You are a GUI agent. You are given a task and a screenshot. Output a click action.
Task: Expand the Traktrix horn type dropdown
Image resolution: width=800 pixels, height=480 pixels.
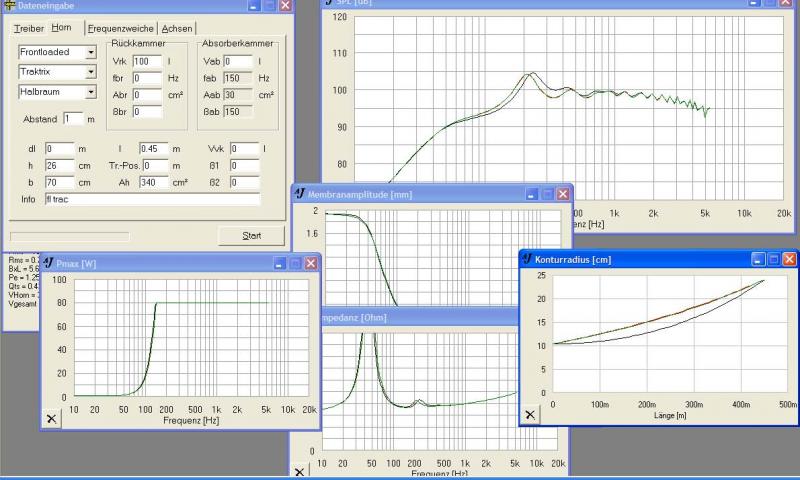91,72
